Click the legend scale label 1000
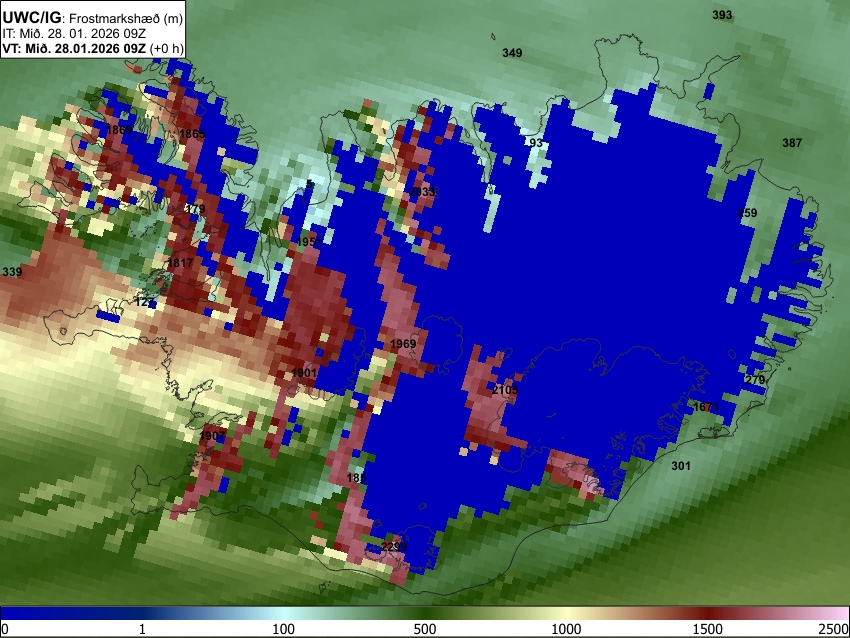 pos(566,630)
